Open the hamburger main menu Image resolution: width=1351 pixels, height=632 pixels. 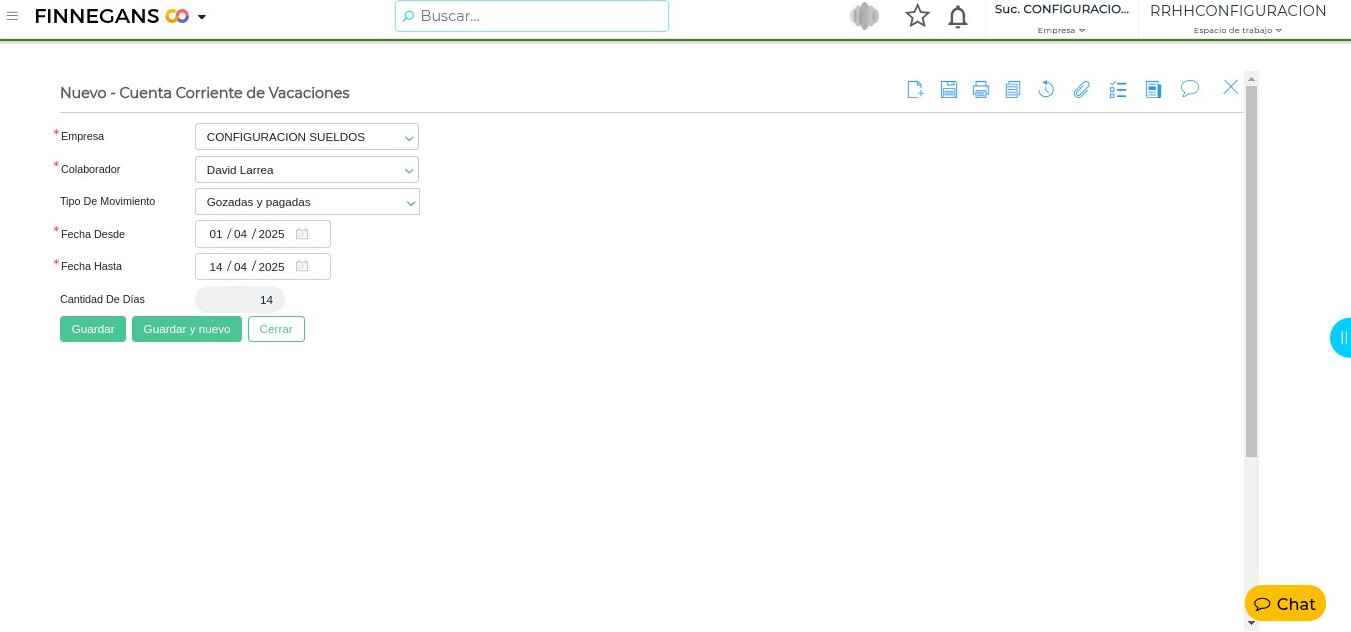pyautogui.click(x=12, y=16)
